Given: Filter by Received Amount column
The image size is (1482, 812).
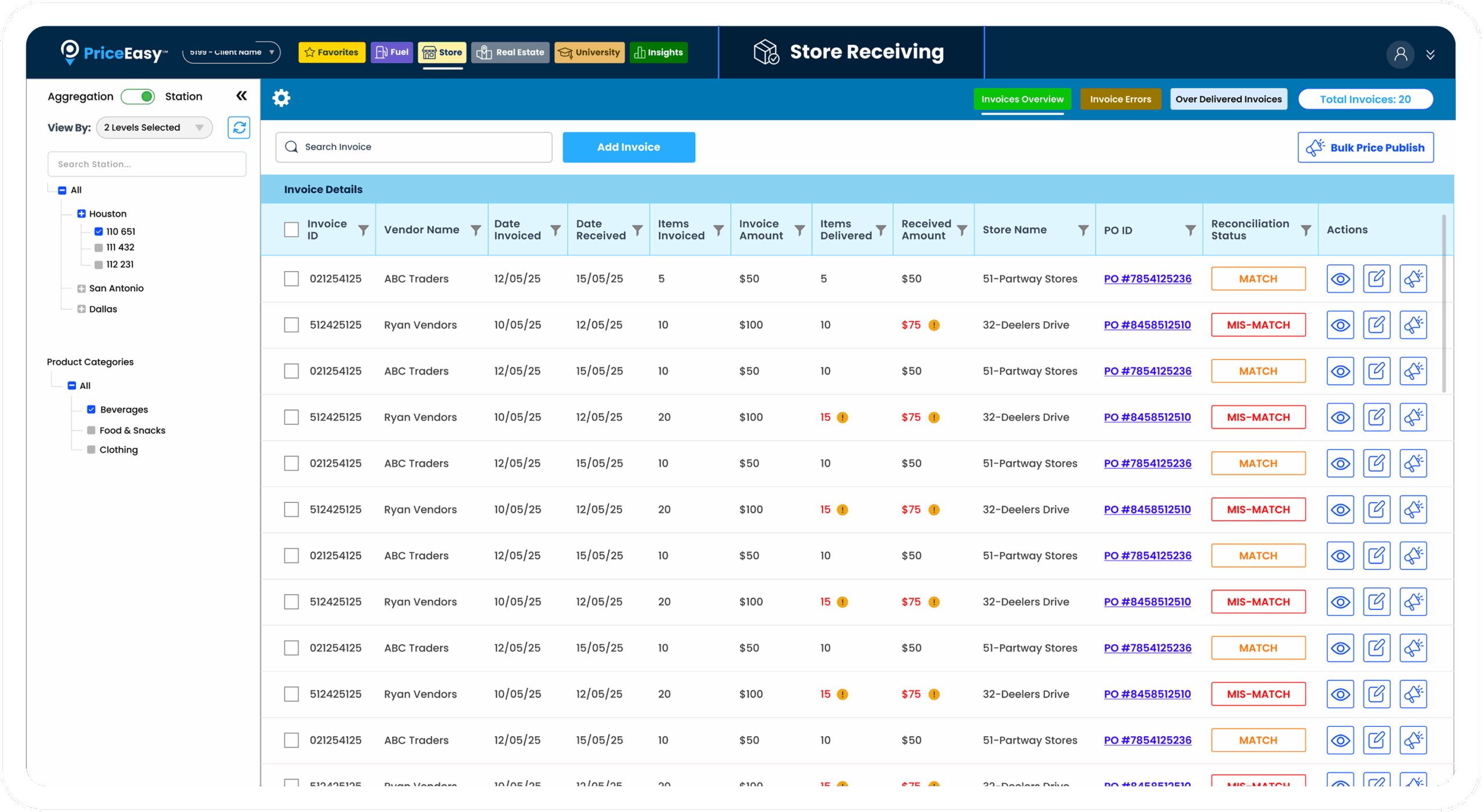Looking at the screenshot, I should pyautogui.click(x=962, y=230).
